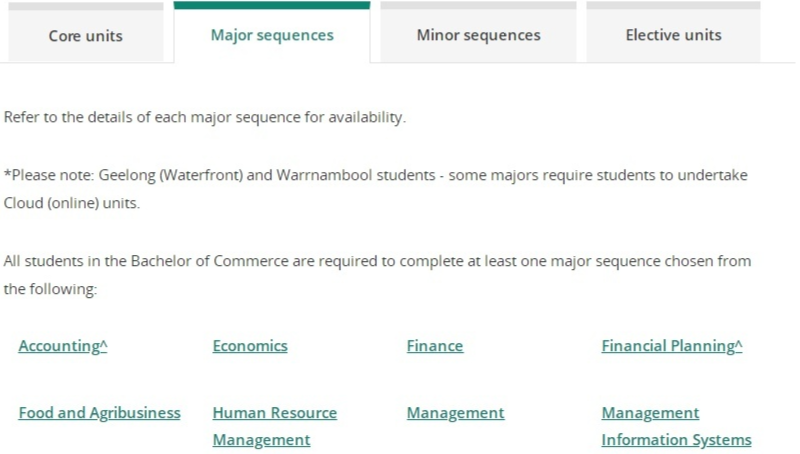Visit the Food and Agribusiness link
This screenshot has width=800, height=454.
pos(99,413)
